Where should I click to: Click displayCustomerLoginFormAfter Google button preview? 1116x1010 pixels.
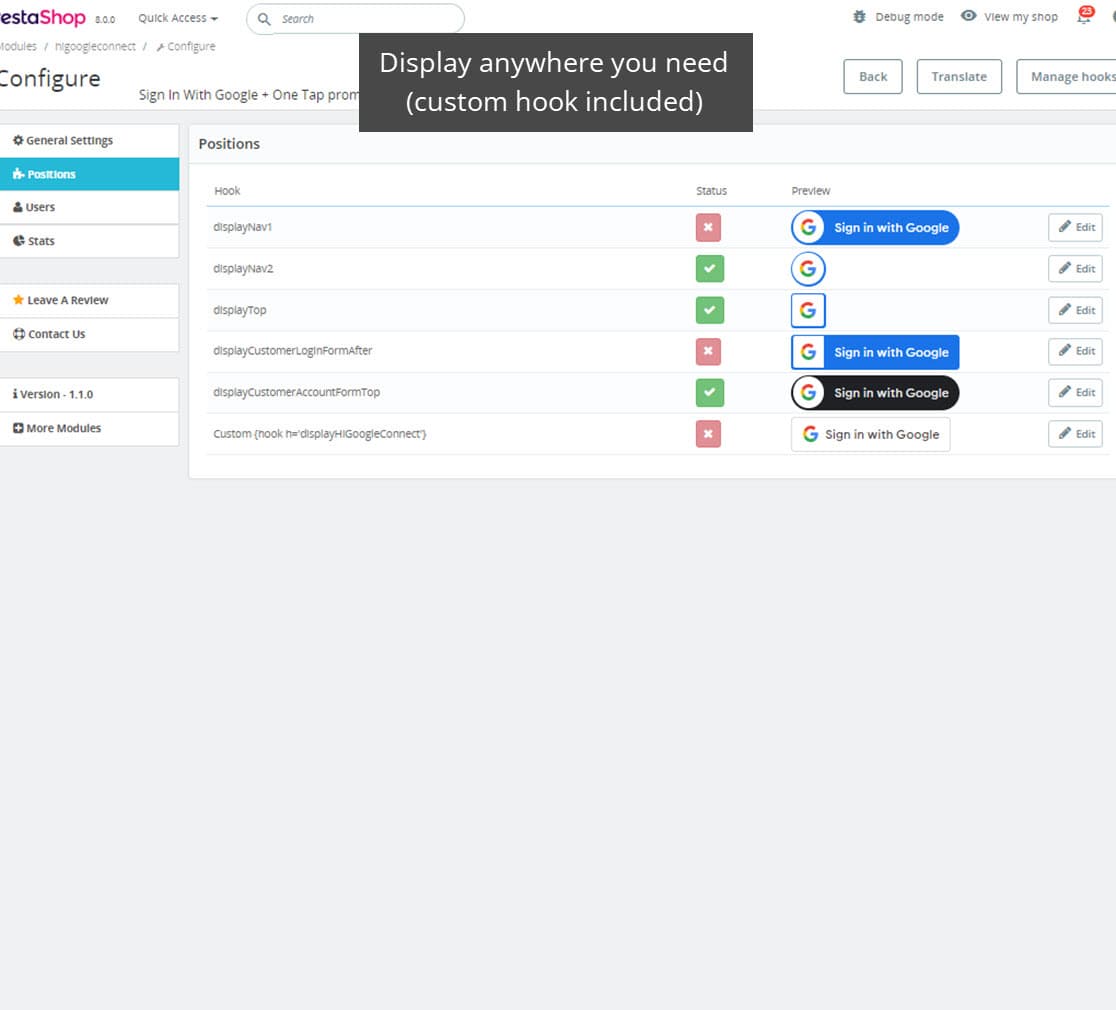pos(875,352)
